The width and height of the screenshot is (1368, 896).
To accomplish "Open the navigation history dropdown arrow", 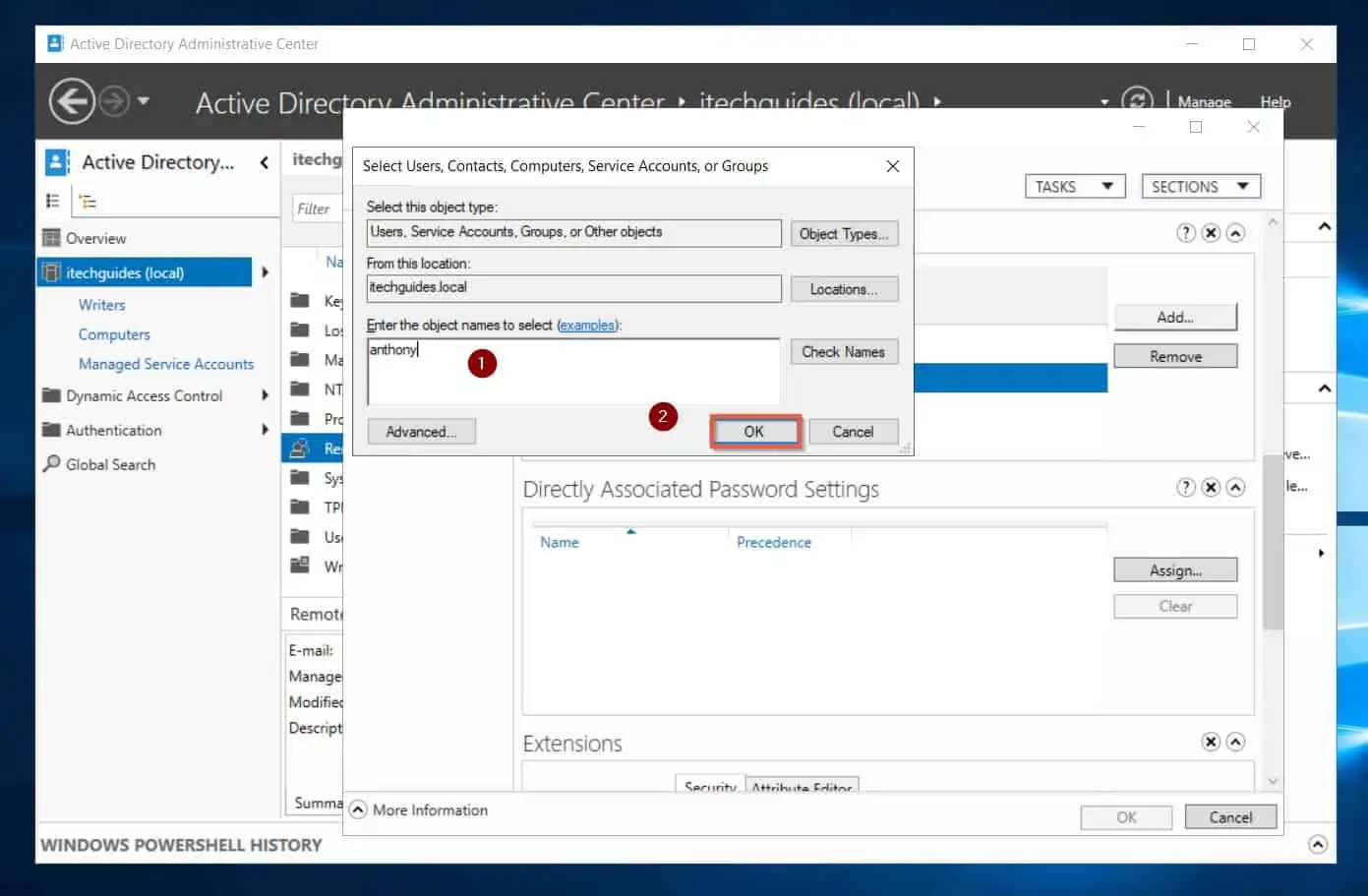I will (144, 101).
